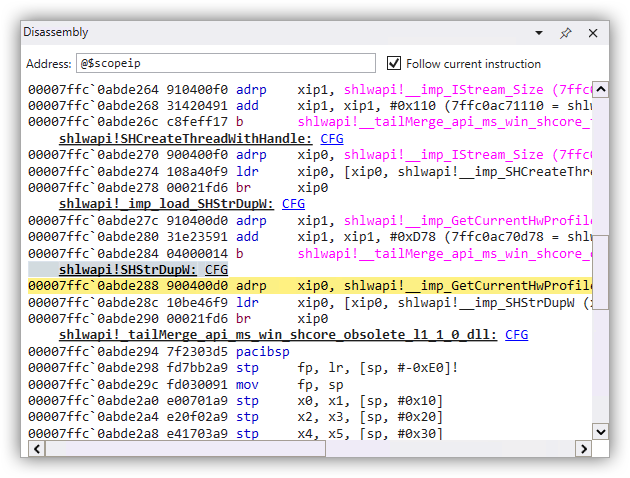Image resolution: width=630 pixels, height=478 pixels.
Task: Select the highlighted adrp line at 0abde288
Action: pyautogui.click(x=300, y=285)
